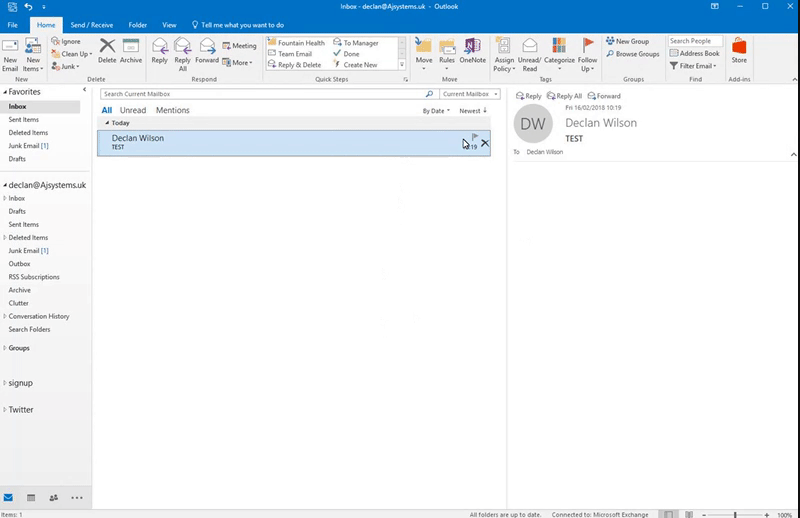This screenshot has width=800, height=518.
Task: Open more navigation options (three dots)
Action: click(x=77, y=498)
